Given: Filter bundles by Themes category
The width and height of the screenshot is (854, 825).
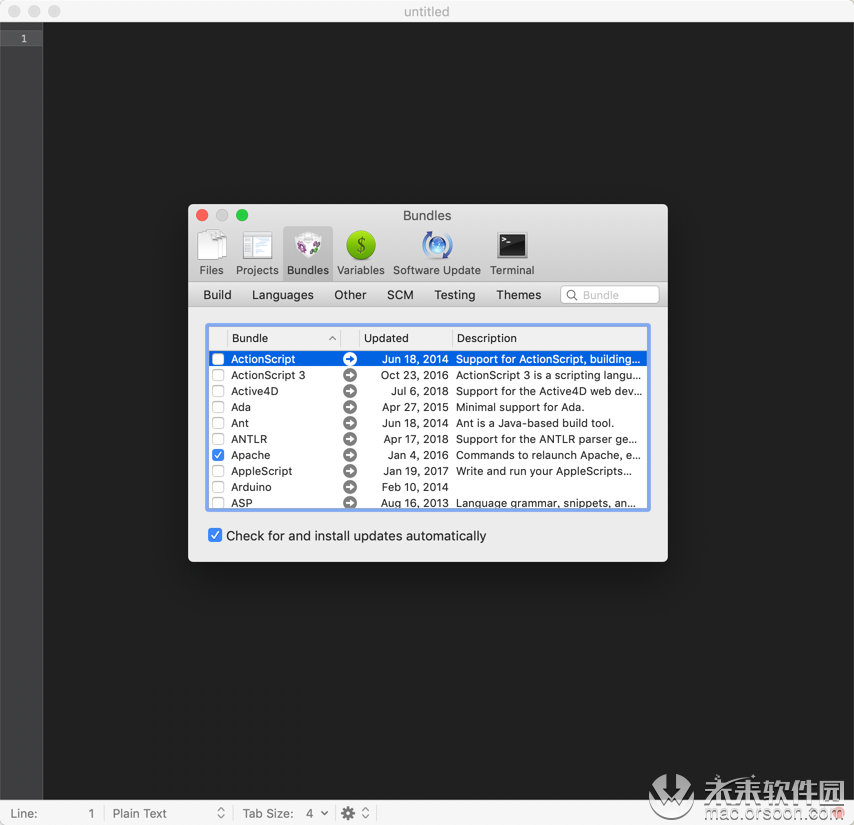Looking at the screenshot, I should [x=518, y=295].
